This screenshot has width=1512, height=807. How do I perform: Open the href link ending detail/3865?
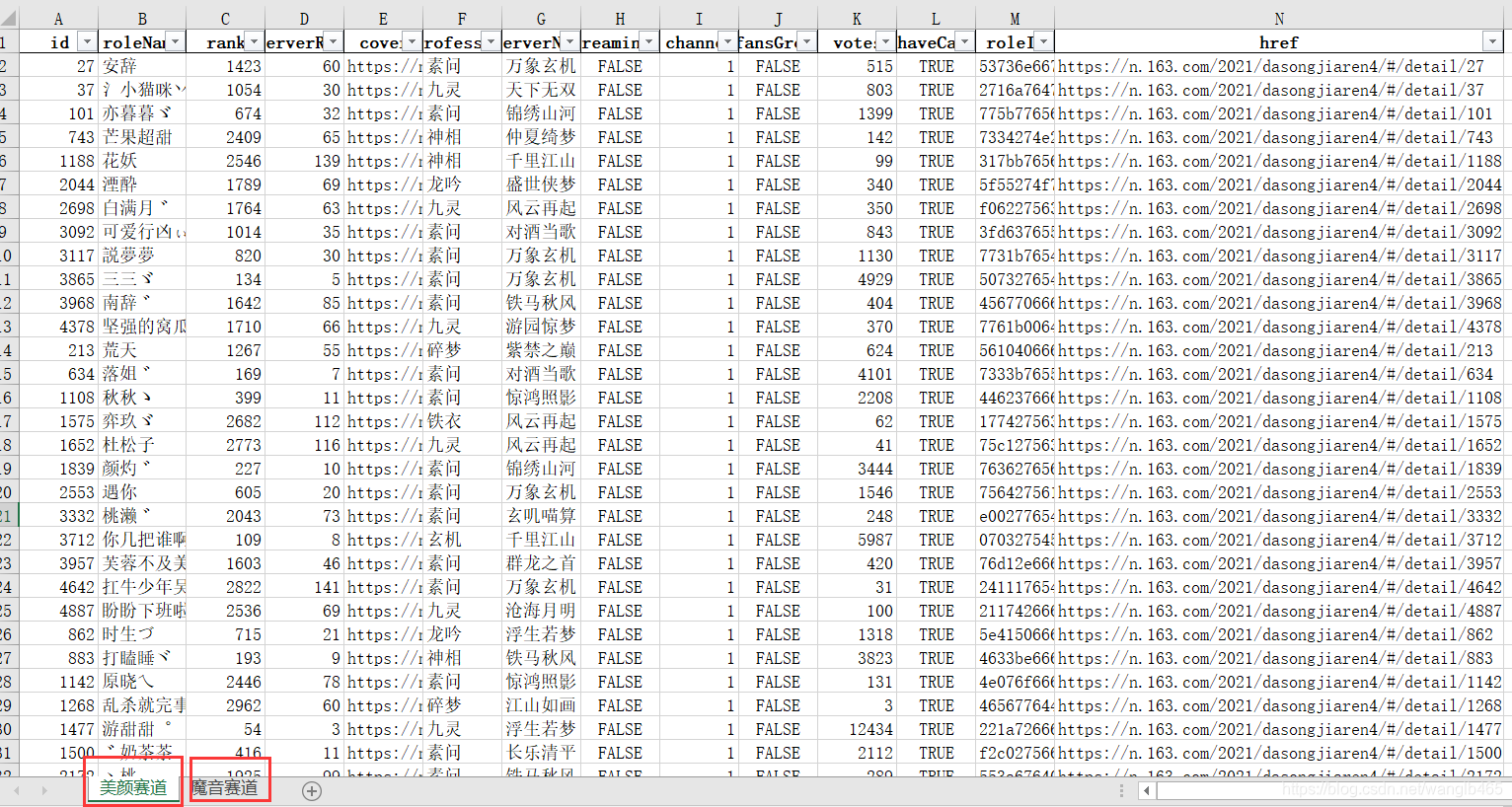(x=1279, y=279)
